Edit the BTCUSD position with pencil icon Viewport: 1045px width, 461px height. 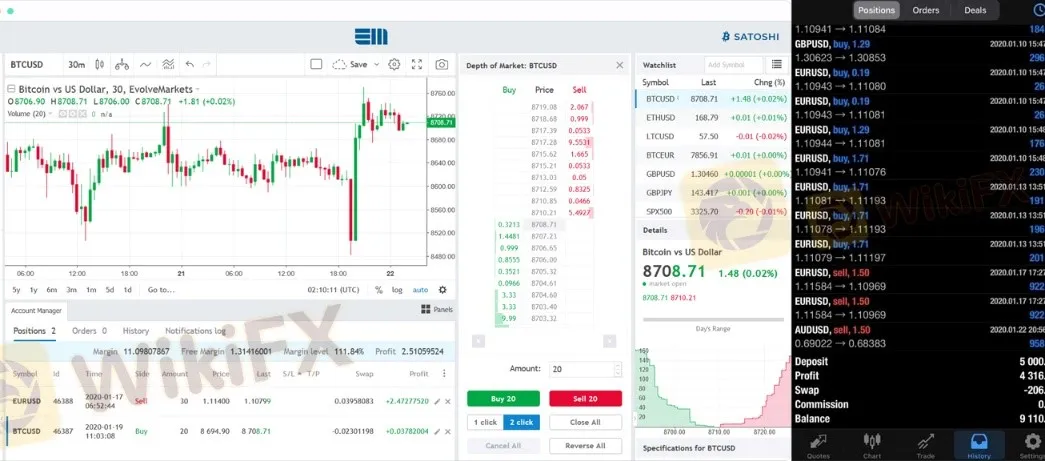tap(437, 431)
